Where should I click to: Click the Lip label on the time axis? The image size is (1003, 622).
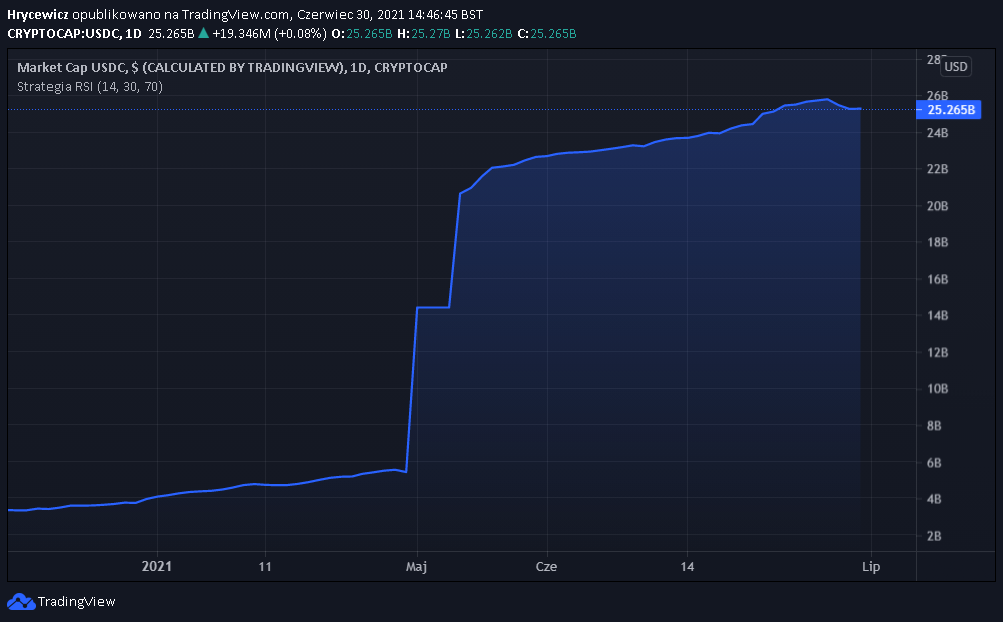(871, 566)
